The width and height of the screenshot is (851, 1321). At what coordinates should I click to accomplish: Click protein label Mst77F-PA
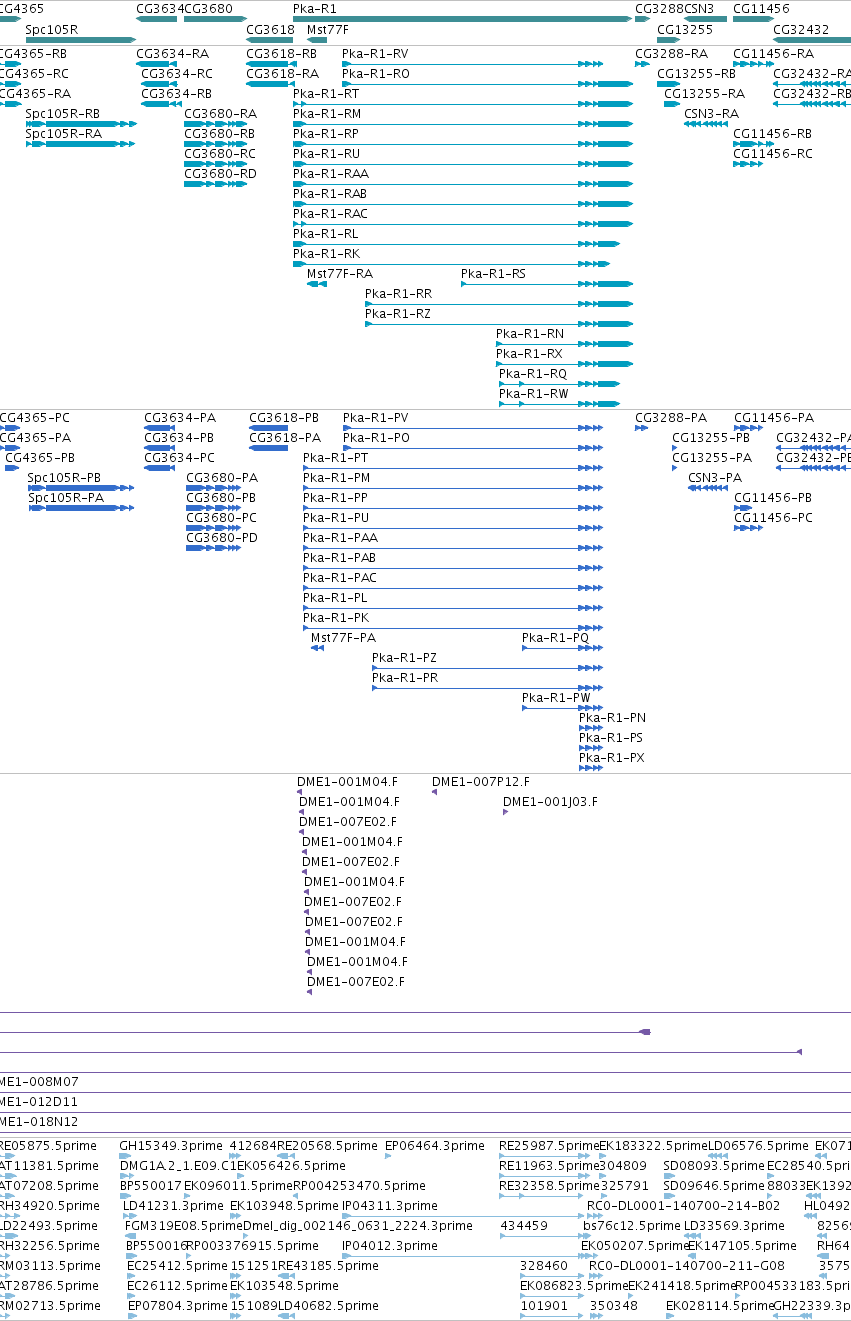[x=344, y=637]
